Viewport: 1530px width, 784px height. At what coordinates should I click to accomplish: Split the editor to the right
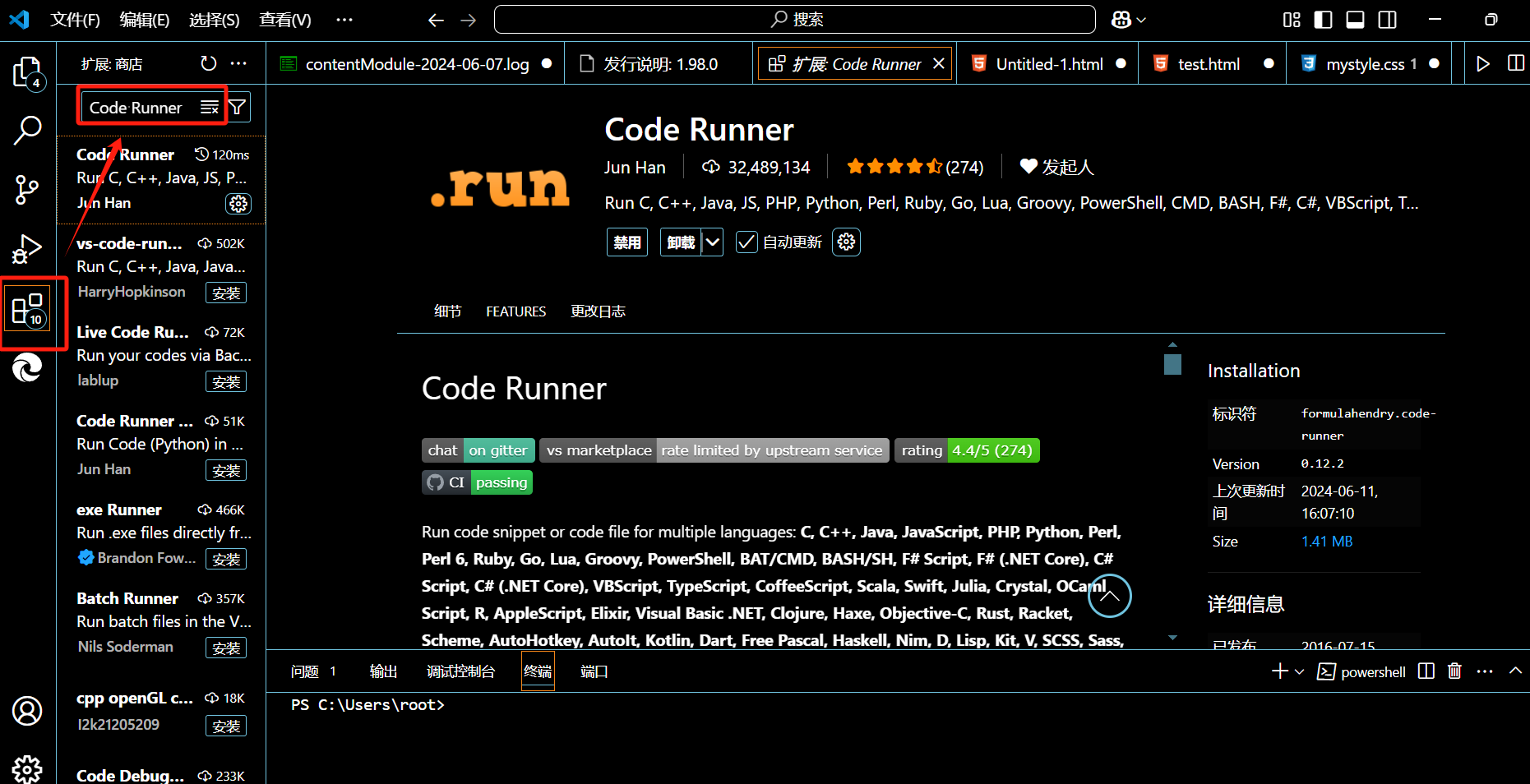pyautogui.click(x=1516, y=63)
